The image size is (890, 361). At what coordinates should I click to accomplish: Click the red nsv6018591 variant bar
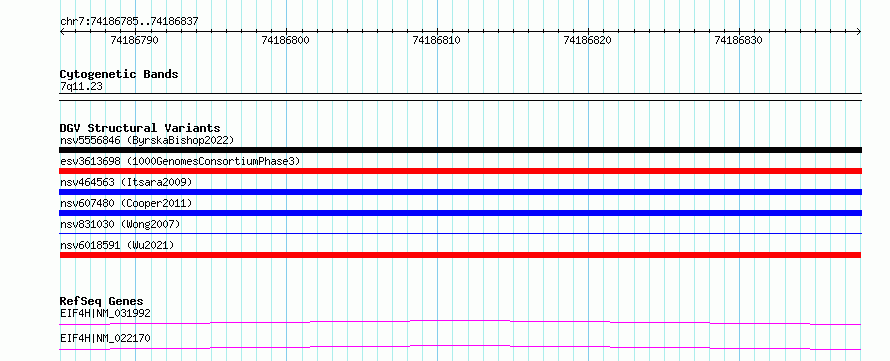coord(460,255)
